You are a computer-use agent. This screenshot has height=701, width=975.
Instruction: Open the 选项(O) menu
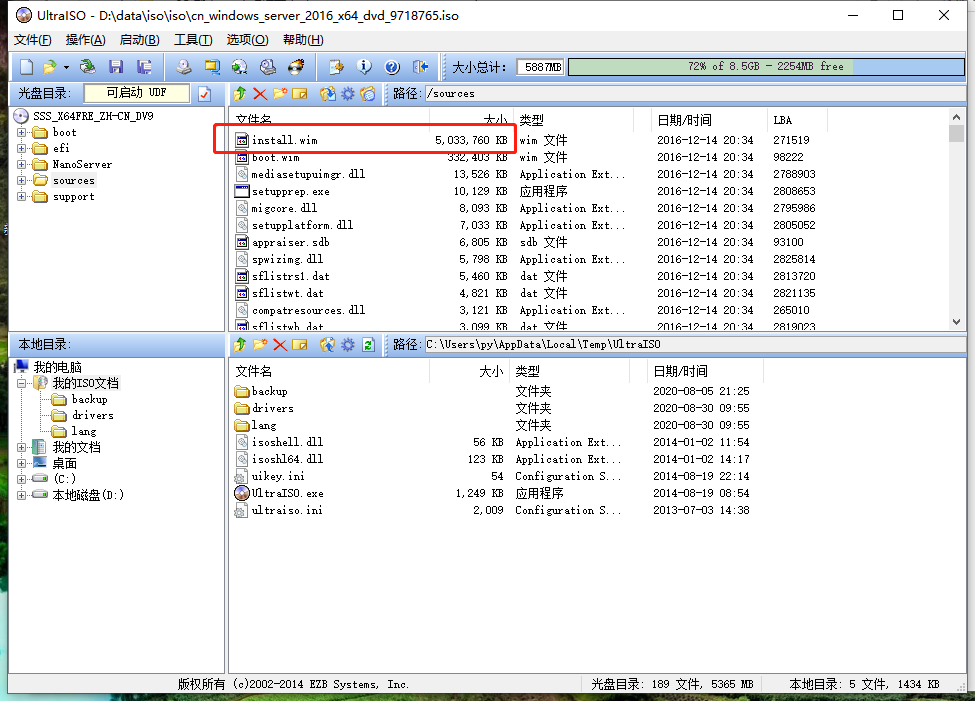click(x=247, y=40)
